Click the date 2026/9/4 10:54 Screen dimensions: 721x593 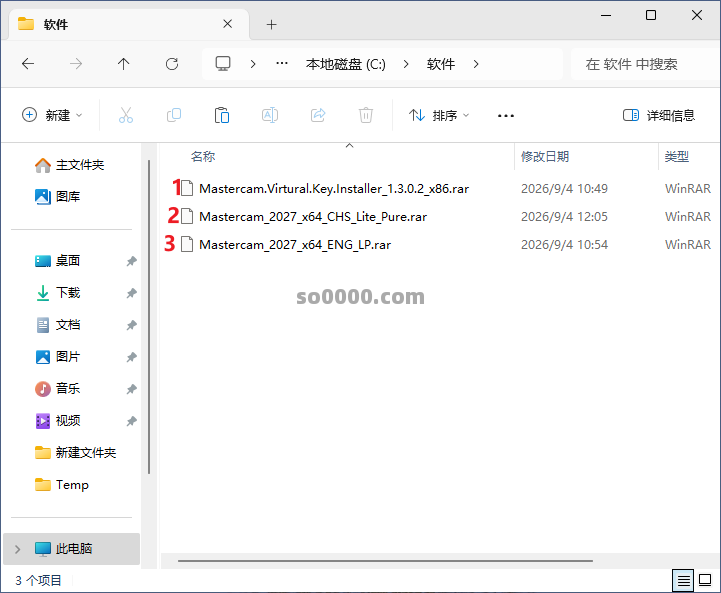(564, 245)
